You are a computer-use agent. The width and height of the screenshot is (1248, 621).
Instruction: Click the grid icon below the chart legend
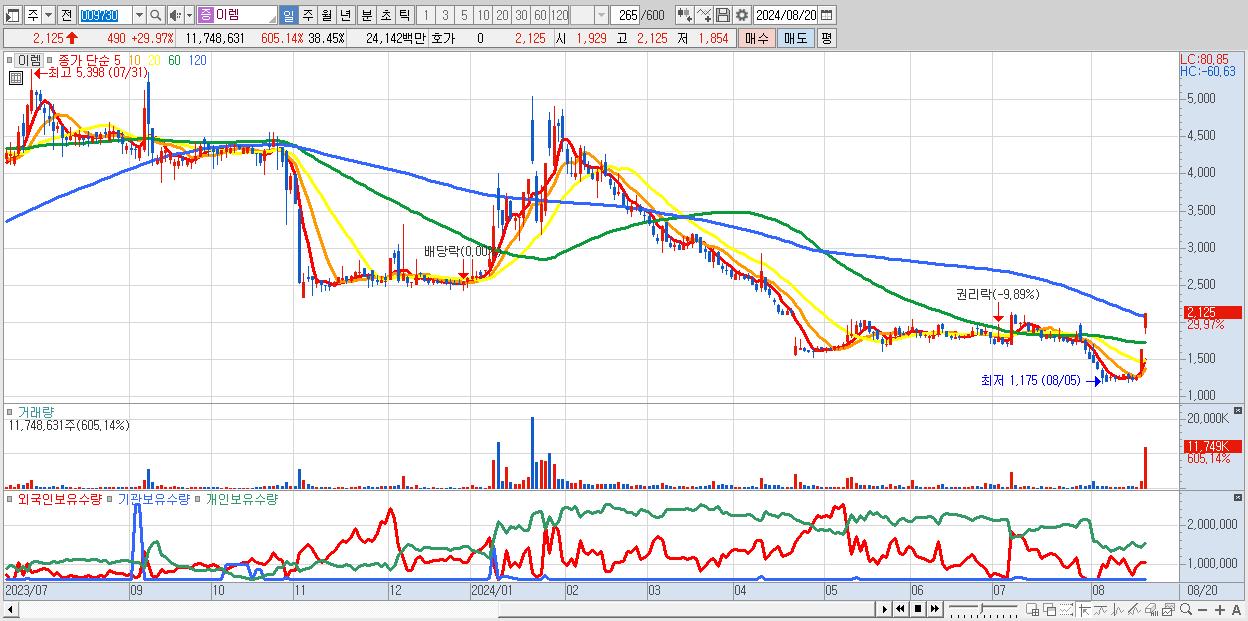click(x=16, y=78)
